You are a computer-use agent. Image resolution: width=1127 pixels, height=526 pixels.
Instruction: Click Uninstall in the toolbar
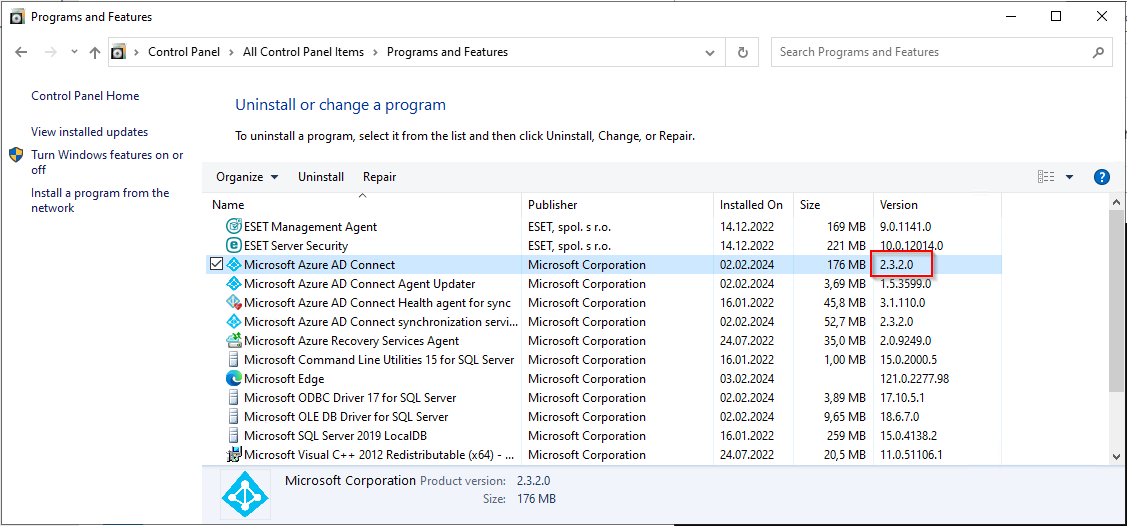point(321,177)
